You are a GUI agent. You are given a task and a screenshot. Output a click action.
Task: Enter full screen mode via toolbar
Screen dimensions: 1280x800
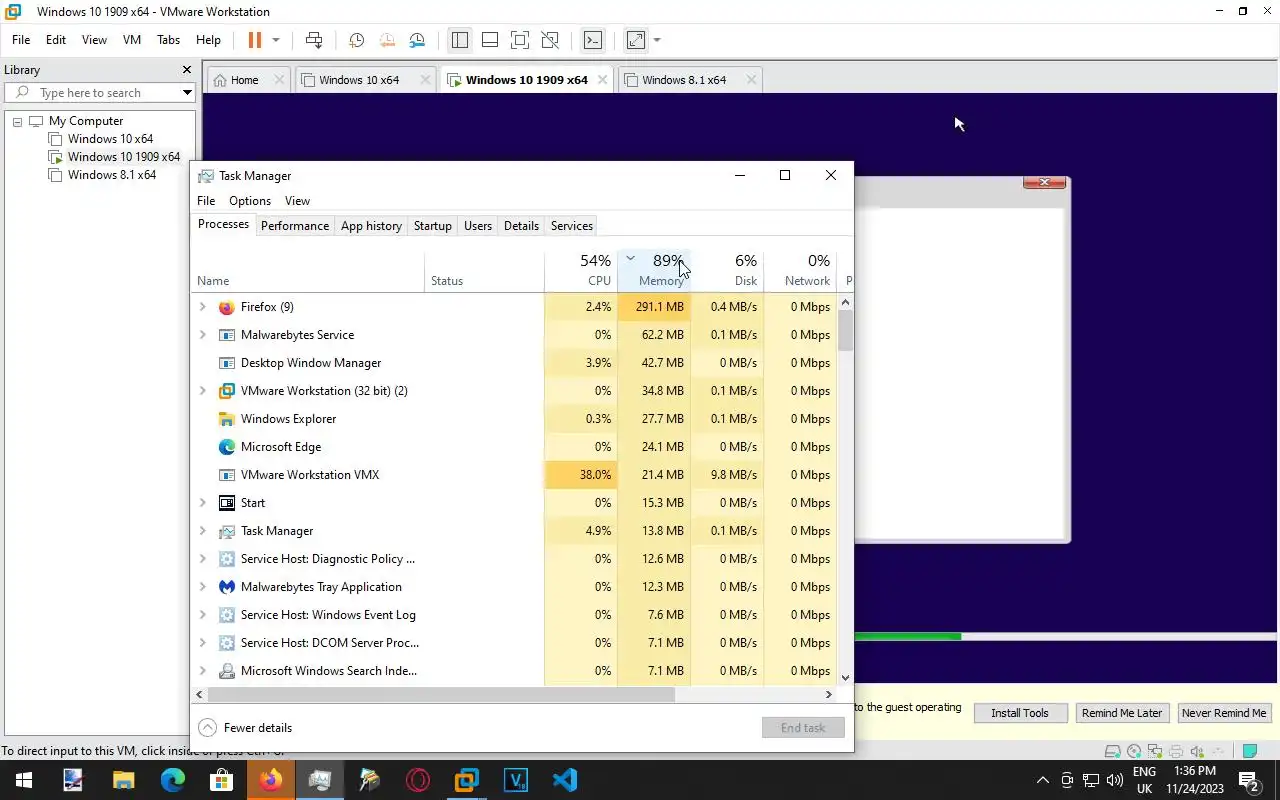tap(520, 40)
